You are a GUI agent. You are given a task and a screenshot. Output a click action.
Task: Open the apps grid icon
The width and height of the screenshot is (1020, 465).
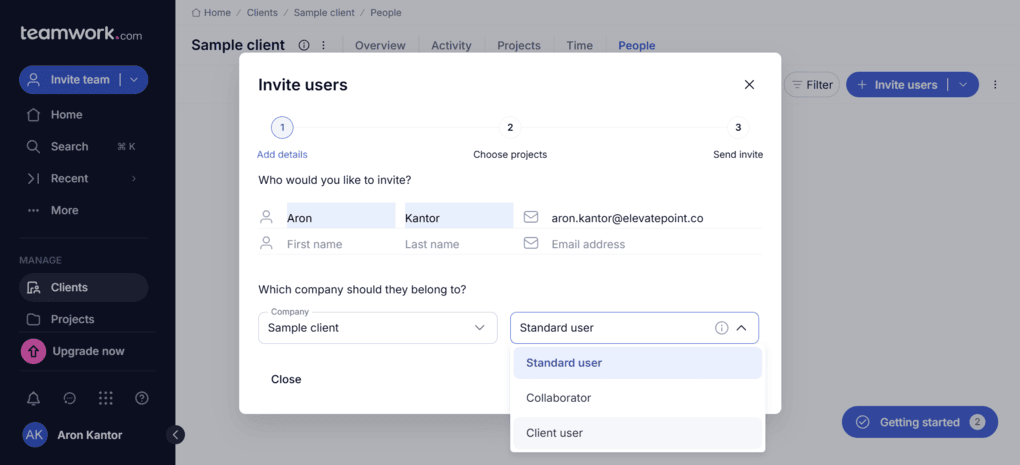[105, 399]
